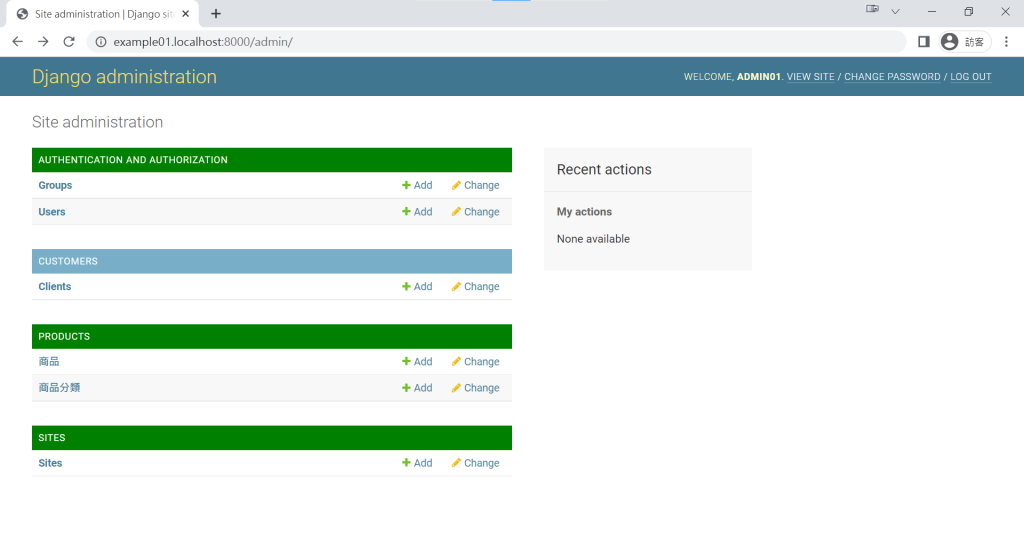Change Groups with pencil link
Viewport: 1024px width, 544px height.
click(x=475, y=185)
